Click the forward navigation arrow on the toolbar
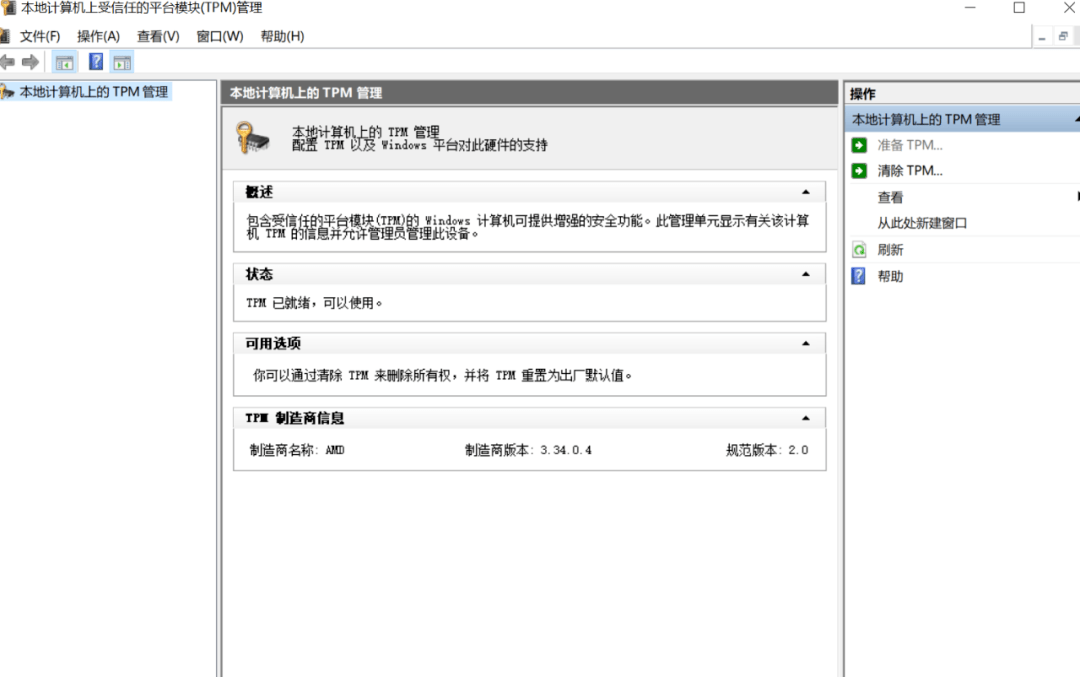 tap(30, 61)
